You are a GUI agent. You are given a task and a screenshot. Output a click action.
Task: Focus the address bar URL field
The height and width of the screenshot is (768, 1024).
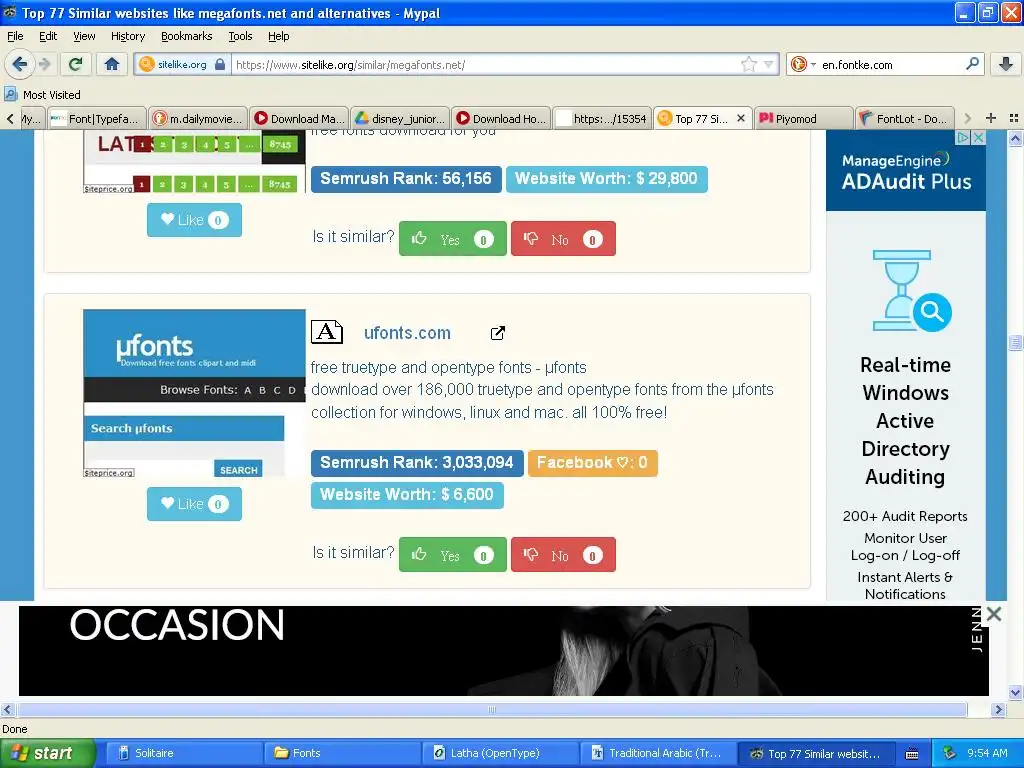[487, 64]
